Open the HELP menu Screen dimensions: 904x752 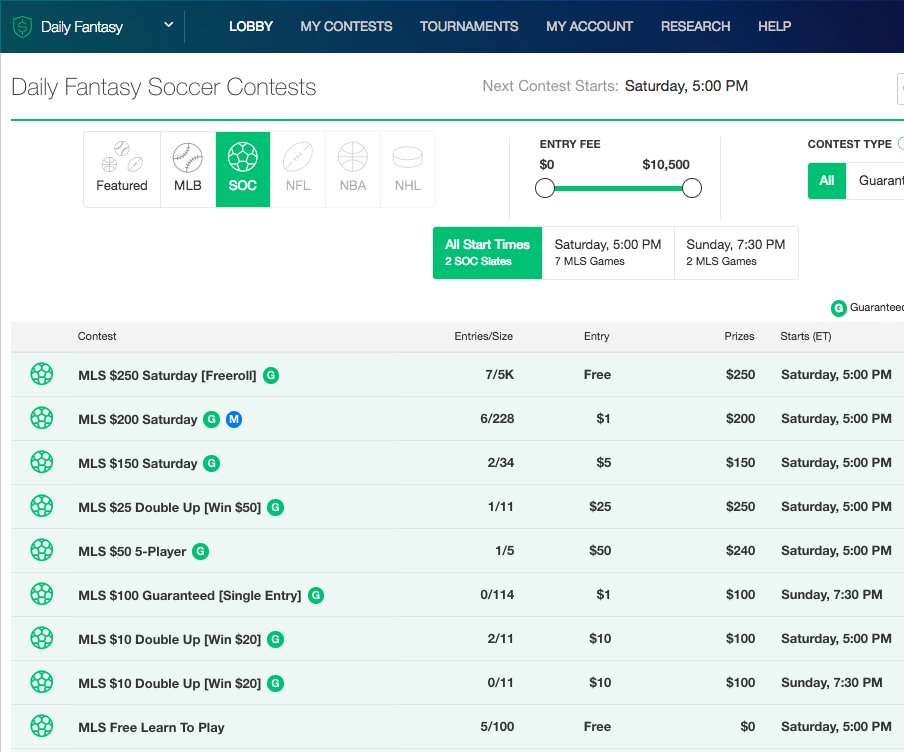click(774, 27)
